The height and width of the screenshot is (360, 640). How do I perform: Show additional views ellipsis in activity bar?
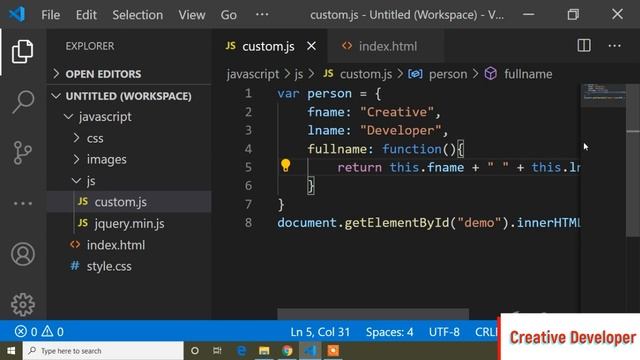tap(22, 203)
